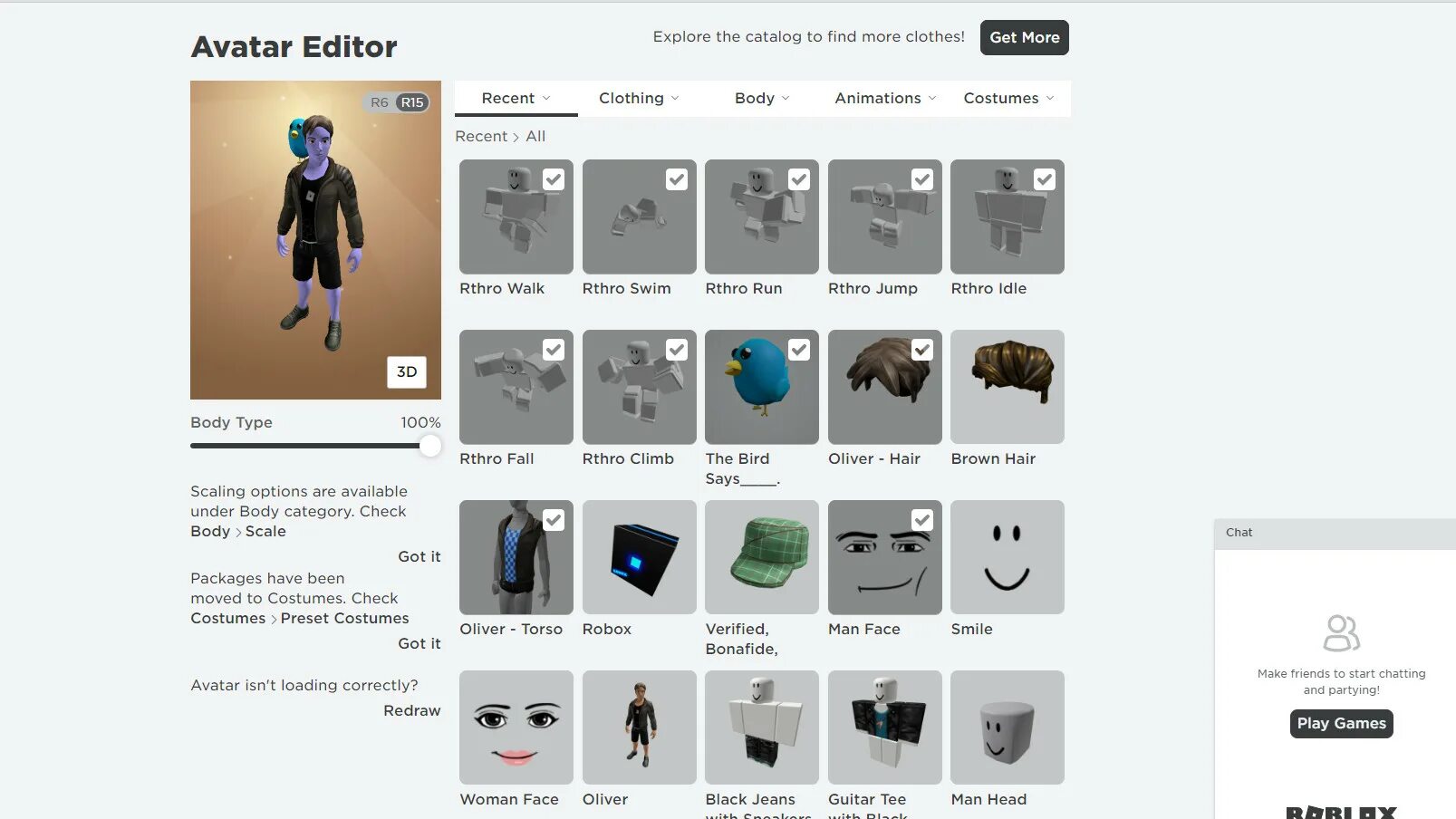1456x819 pixels.
Task: Select the Rthro Jump animation thumbnail
Action: click(x=885, y=217)
